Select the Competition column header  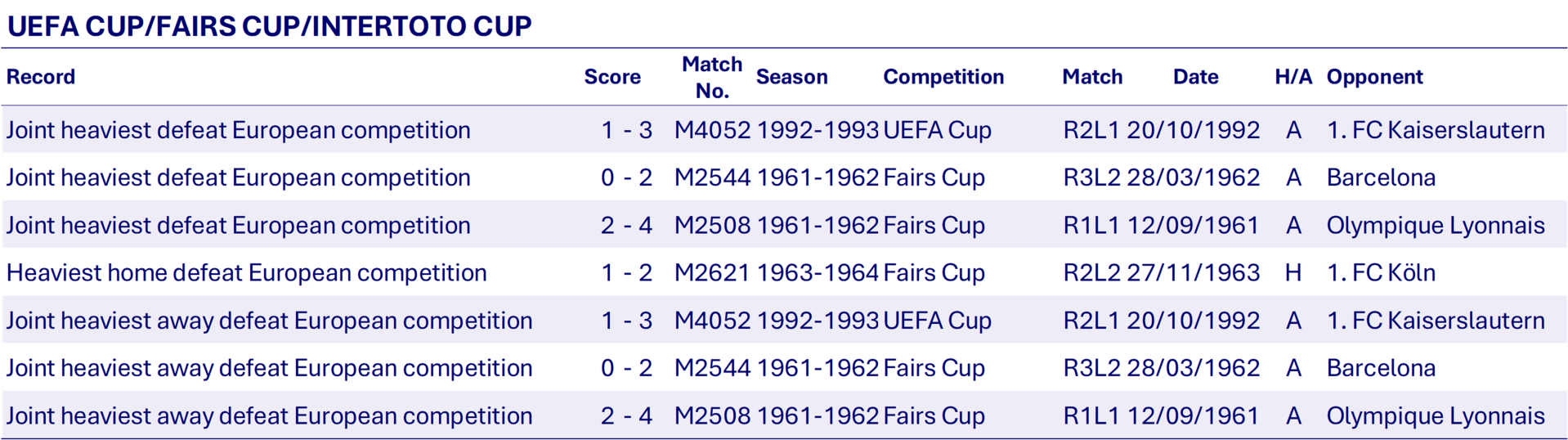[x=943, y=77]
